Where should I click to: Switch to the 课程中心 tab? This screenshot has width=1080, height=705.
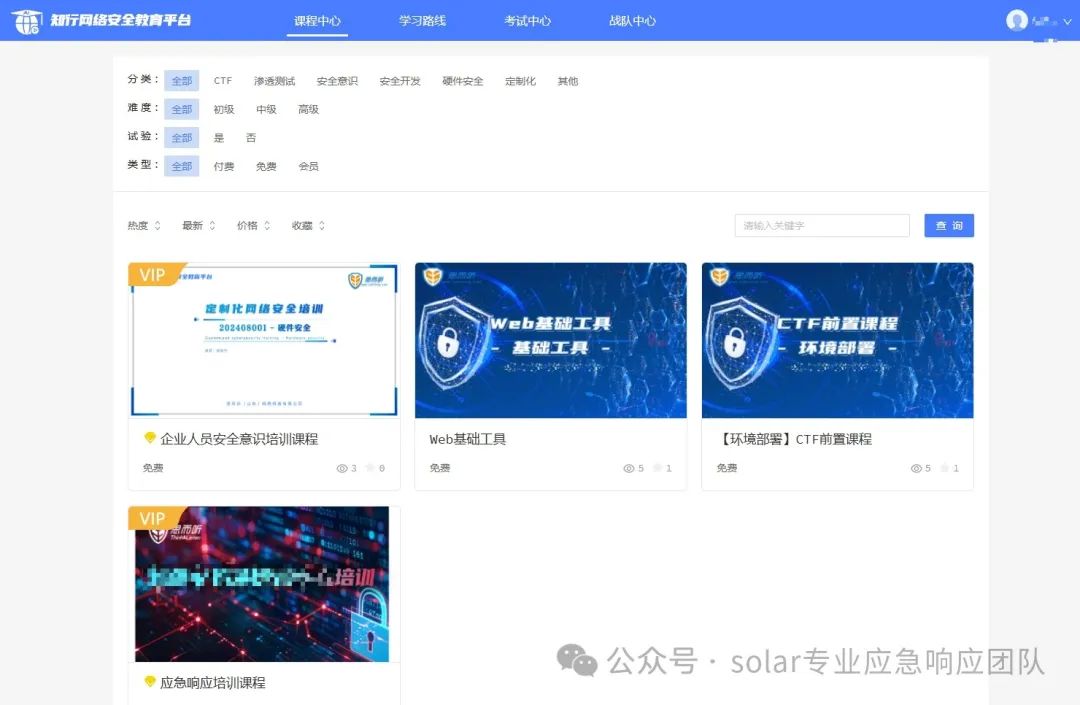pyautogui.click(x=317, y=21)
